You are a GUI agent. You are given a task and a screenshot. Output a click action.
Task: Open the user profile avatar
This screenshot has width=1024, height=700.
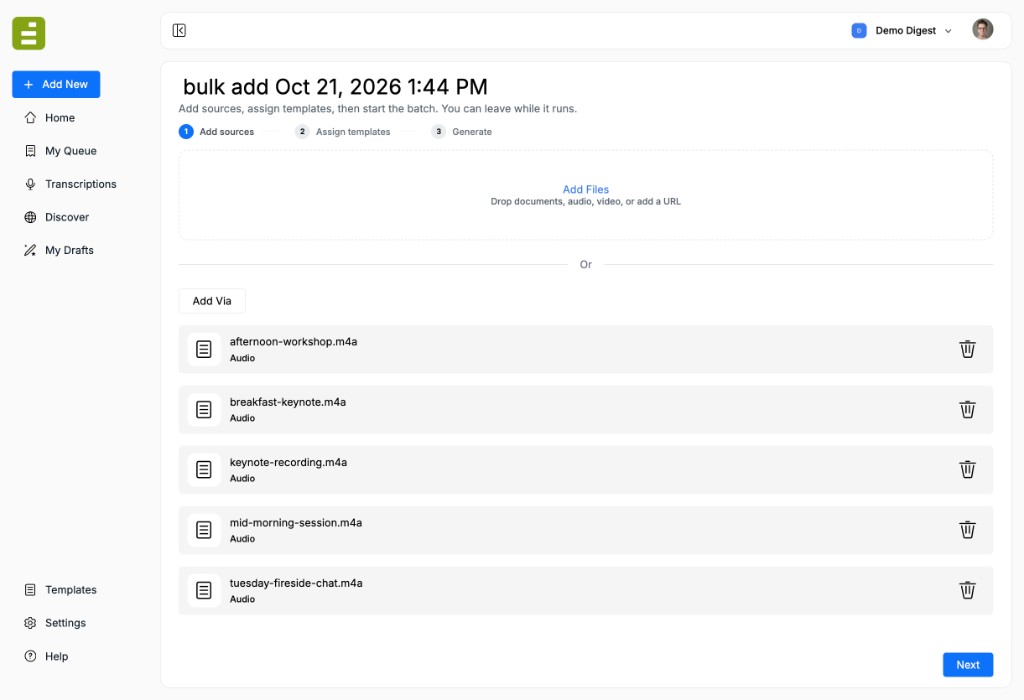[982, 29]
